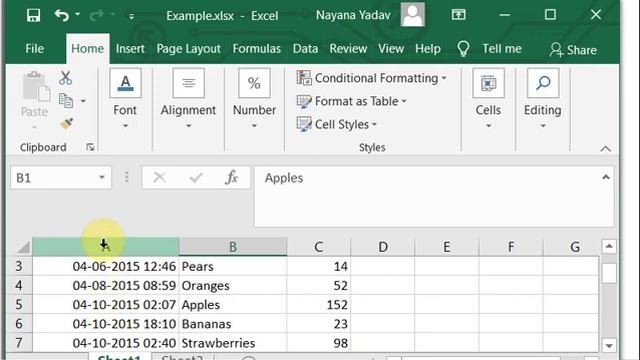Expand the Name Box dropdown arrow
Viewport: 640px width, 360px height.
pos(102,178)
